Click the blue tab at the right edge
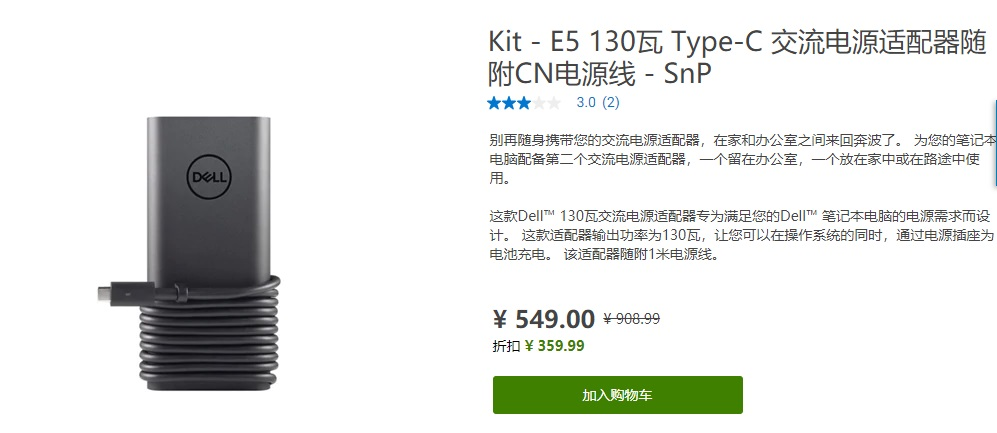 [x=994, y=143]
